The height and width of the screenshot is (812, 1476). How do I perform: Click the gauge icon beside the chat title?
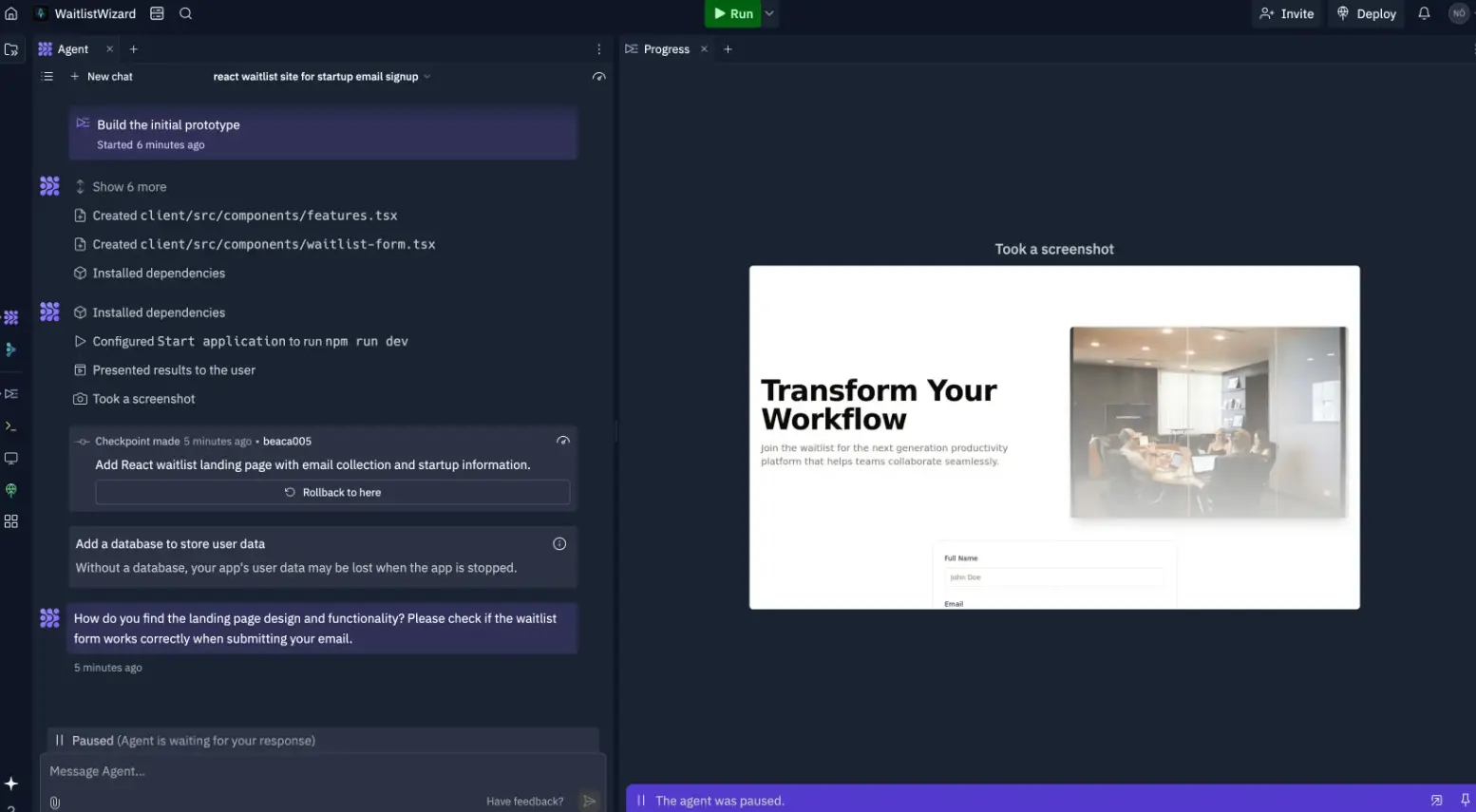point(598,77)
